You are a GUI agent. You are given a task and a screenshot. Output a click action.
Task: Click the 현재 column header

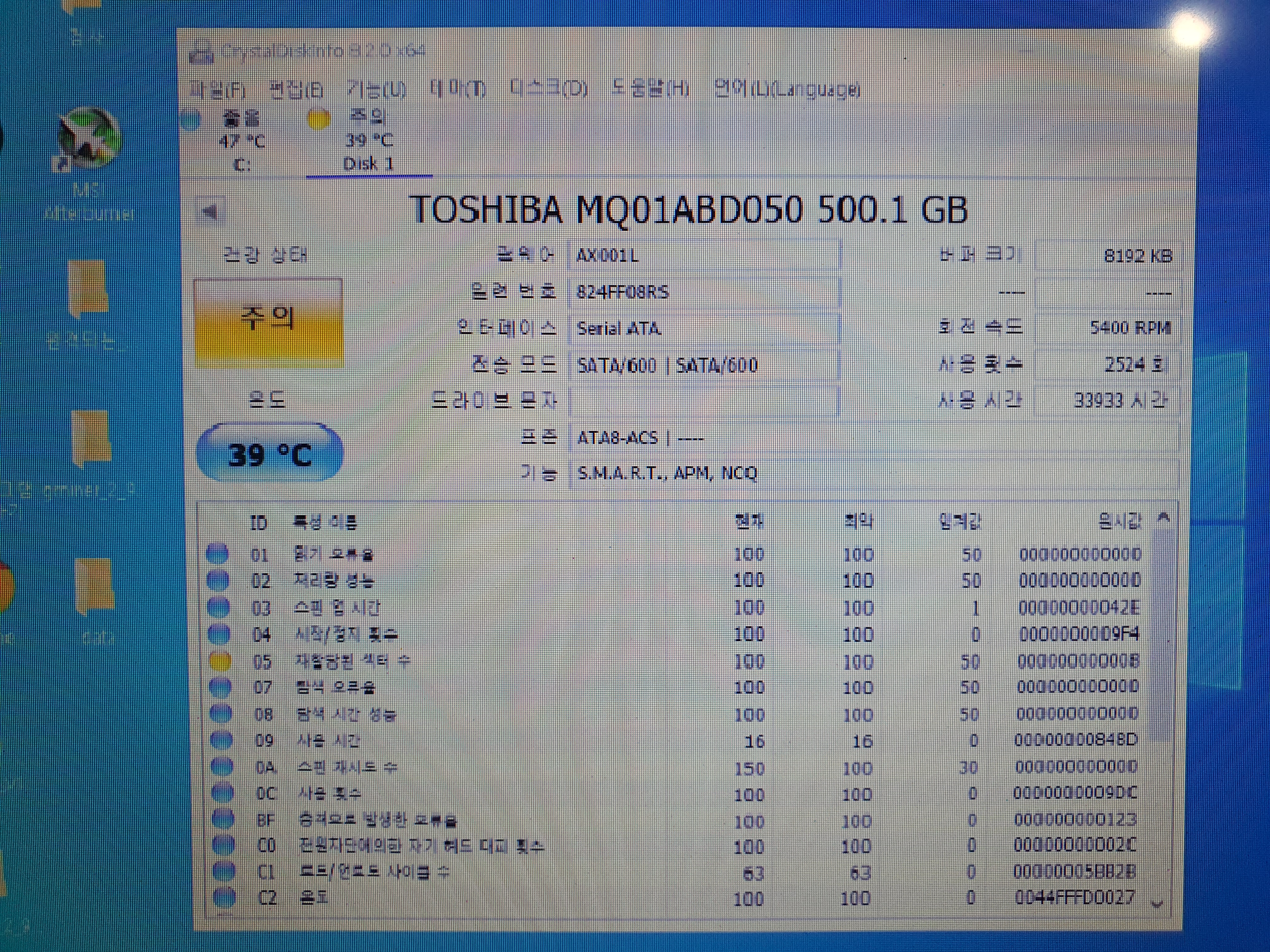point(749,521)
